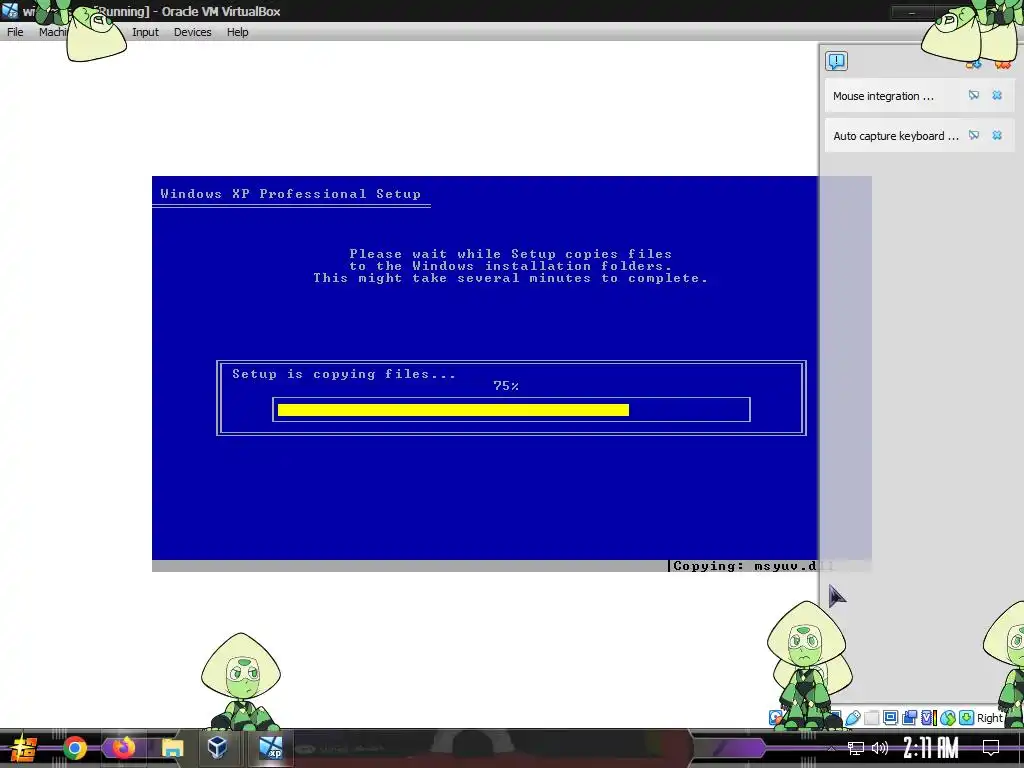The width and height of the screenshot is (1024, 768).
Task: Open the 2:11 AM clock
Action: point(931,748)
